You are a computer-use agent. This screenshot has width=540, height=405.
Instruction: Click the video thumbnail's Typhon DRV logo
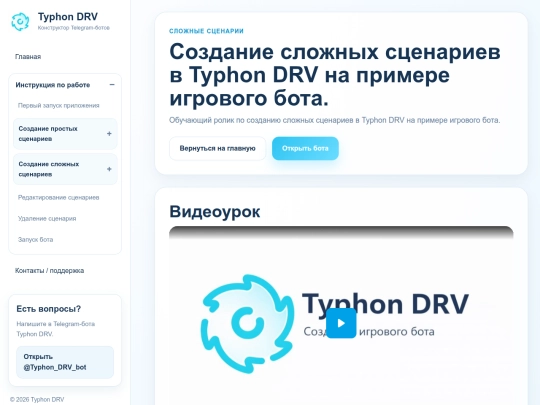coord(247,324)
